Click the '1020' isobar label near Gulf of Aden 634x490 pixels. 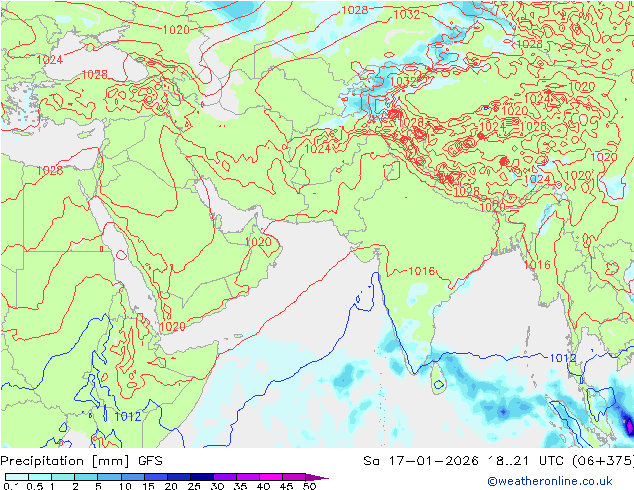pos(173,326)
